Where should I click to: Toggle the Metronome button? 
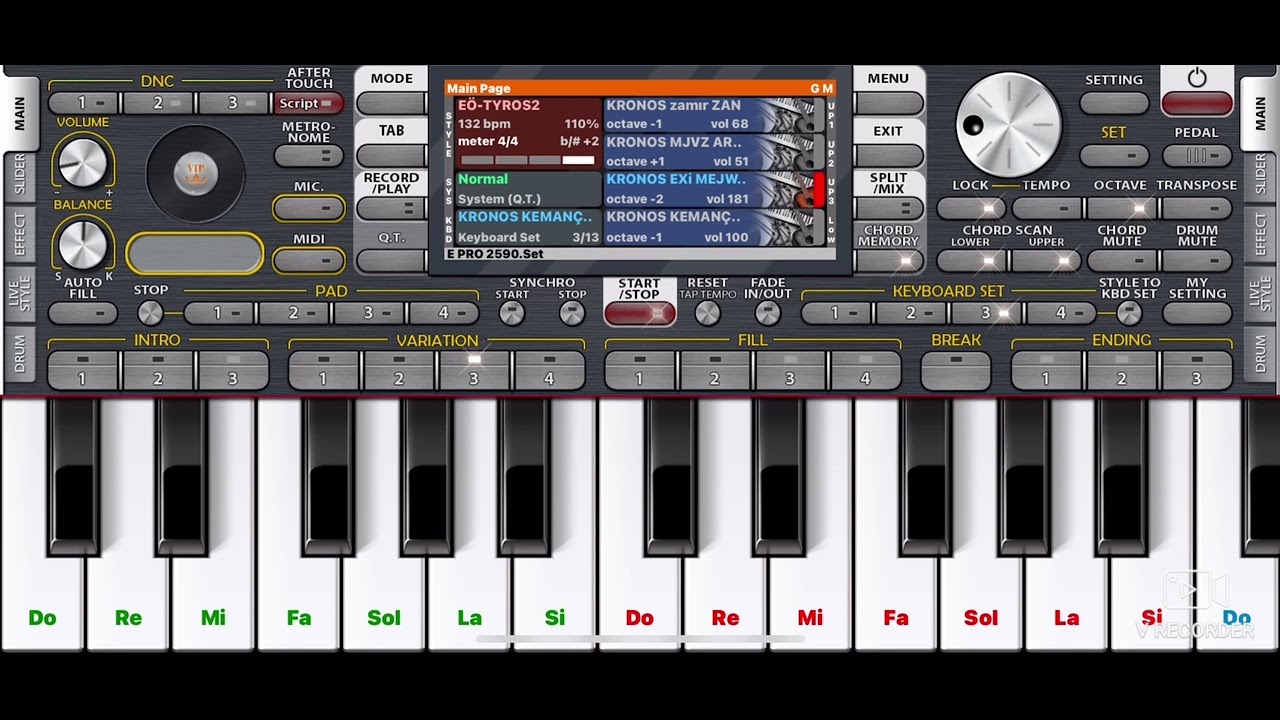click(x=308, y=156)
